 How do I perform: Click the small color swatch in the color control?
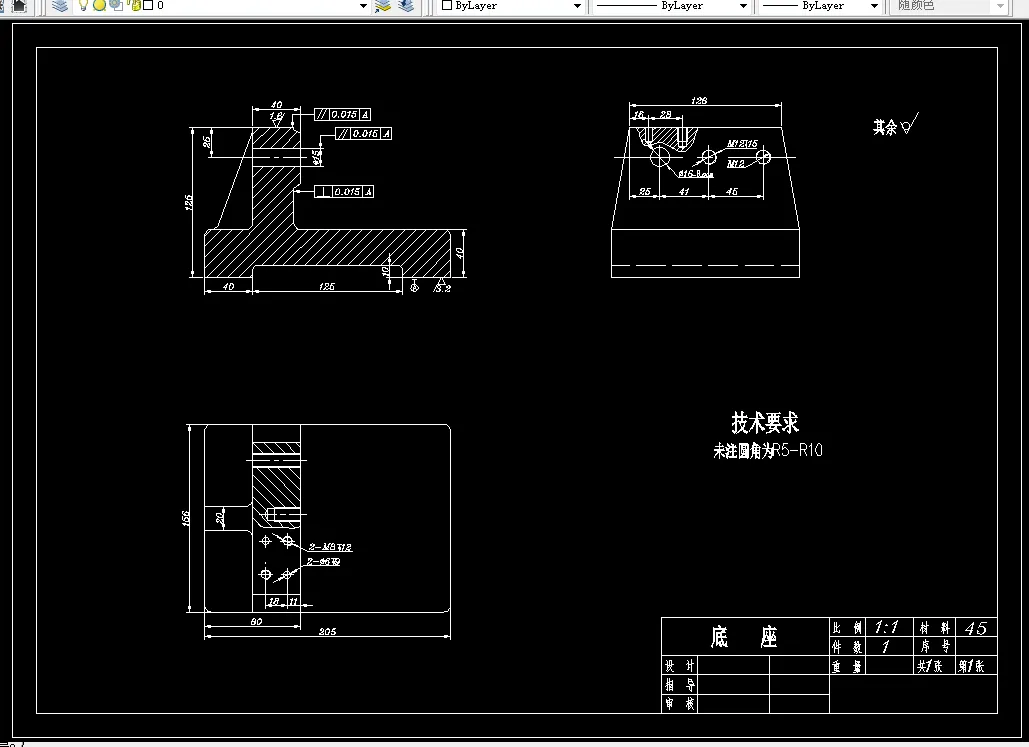click(x=446, y=6)
